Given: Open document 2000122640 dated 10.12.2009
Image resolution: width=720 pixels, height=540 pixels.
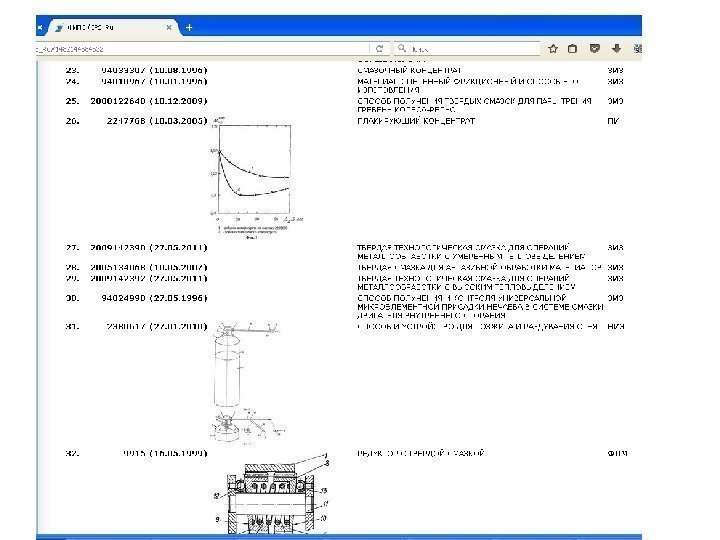Looking at the screenshot, I should 149,101.
